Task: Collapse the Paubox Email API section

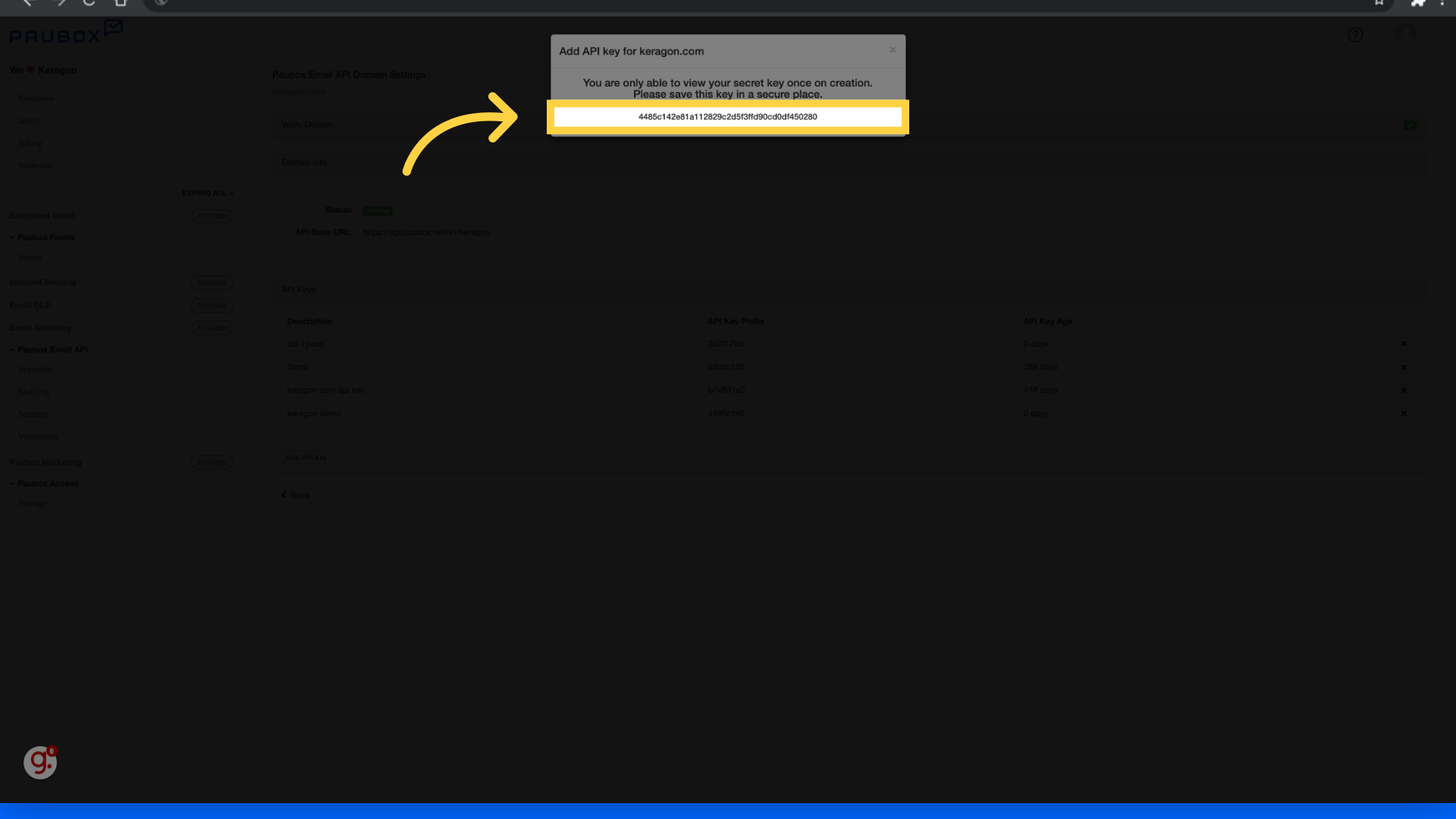Action: [49, 350]
